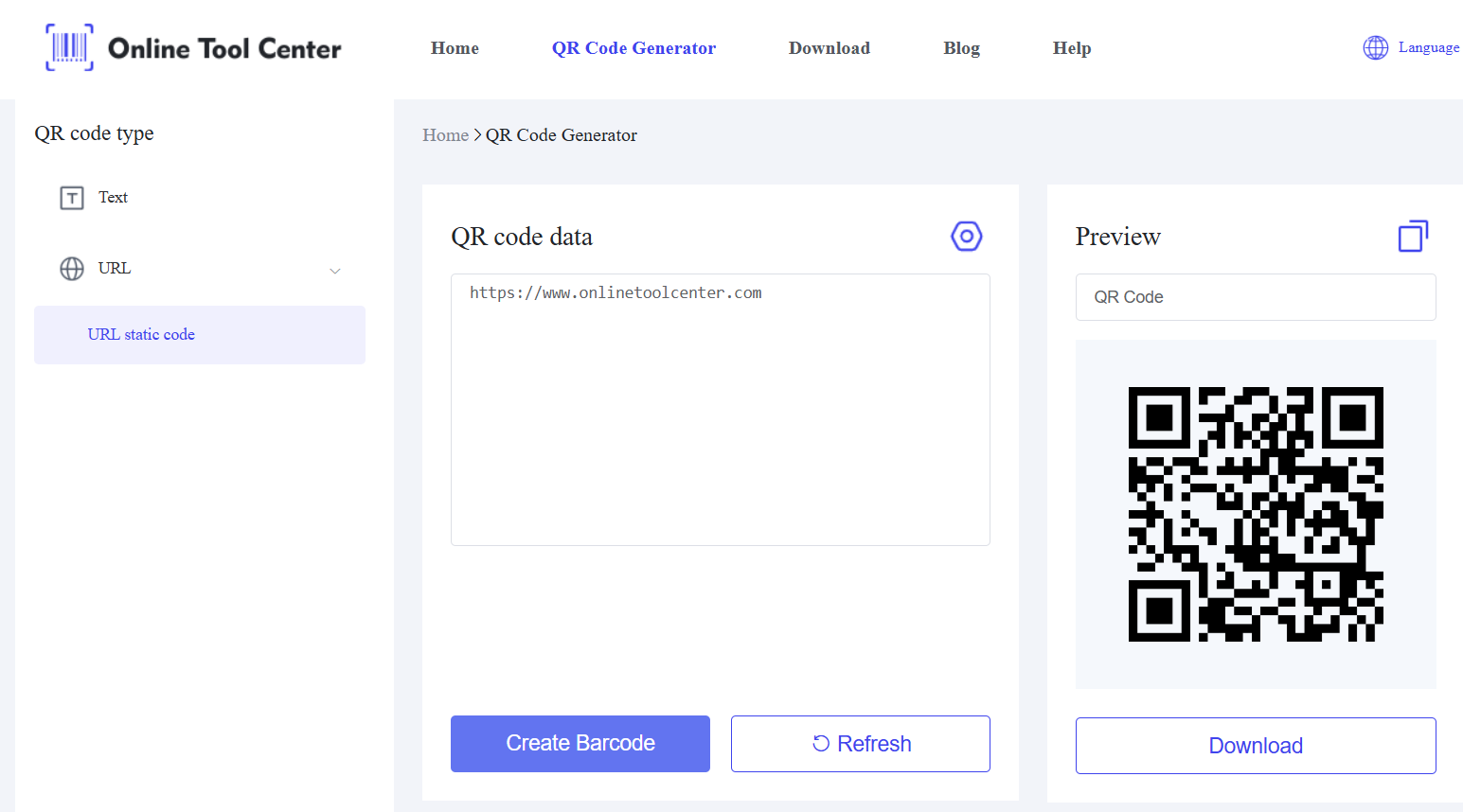The height and width of the screenshot is (812, 1463).
Task: Click the URL globe icon in sidebar
Action: pyautogui.click(x=72, y=269)
